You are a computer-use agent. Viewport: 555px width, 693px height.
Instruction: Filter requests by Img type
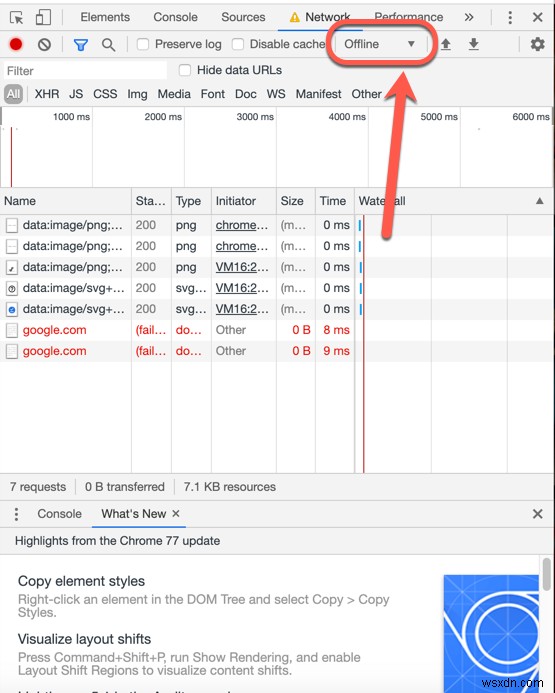click(x=137, y=94)
